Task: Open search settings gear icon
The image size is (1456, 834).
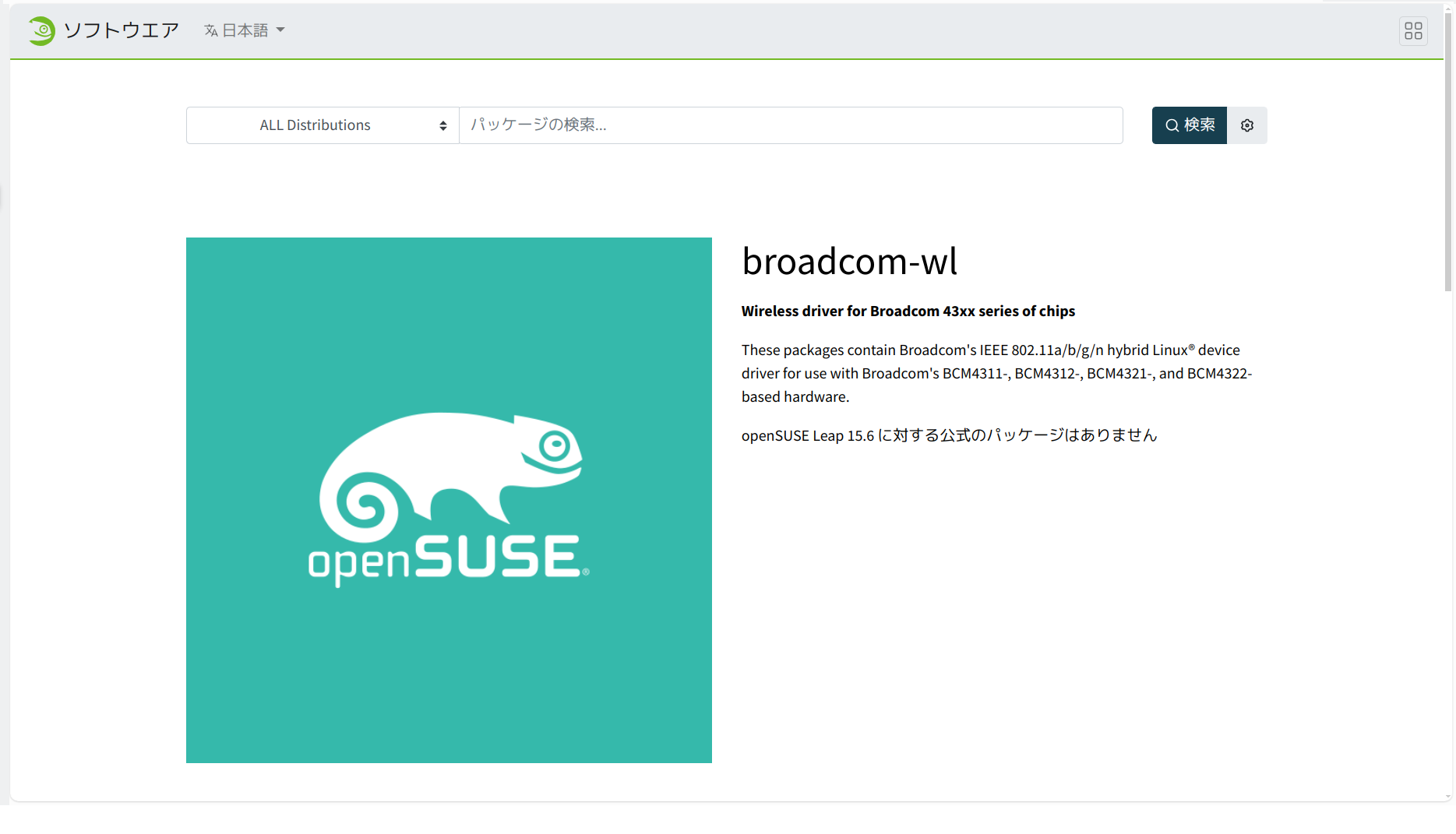Action: point(1247,125)
